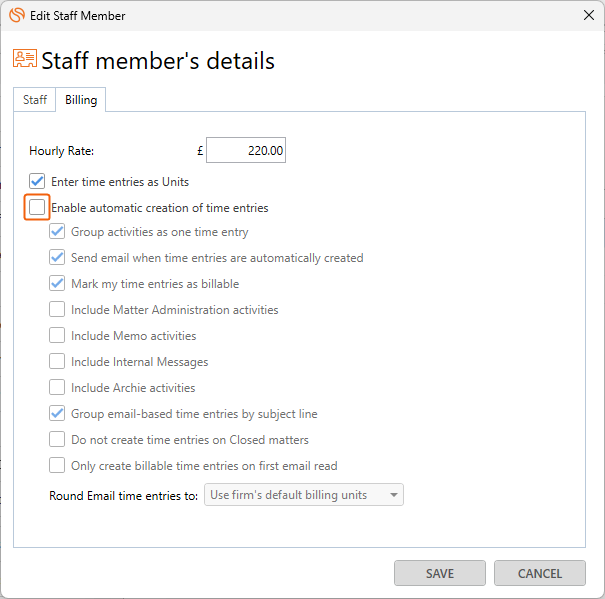Check Include Memo activities

coord(57,335)
